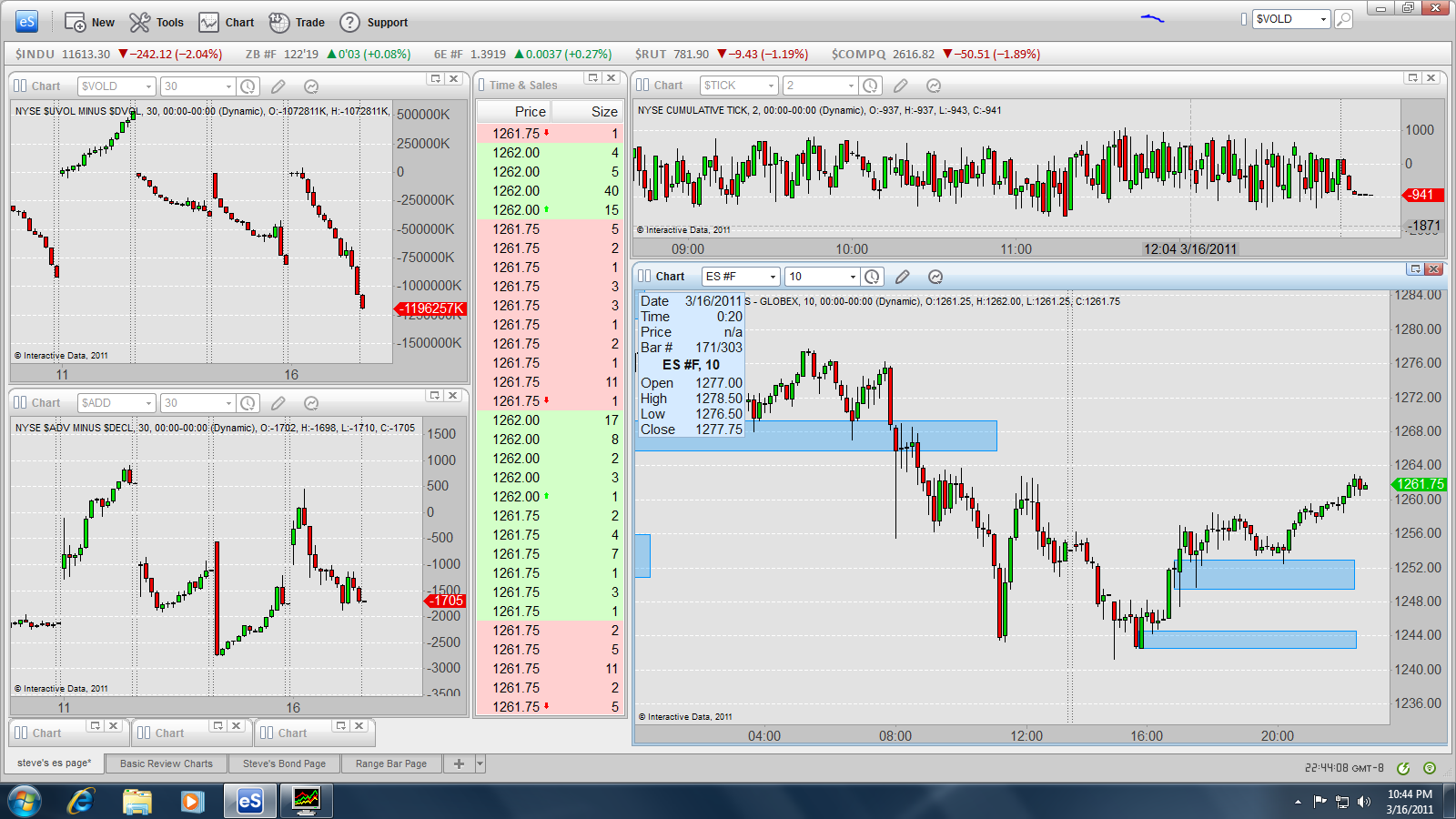Open time template clock in $ADD chart

(x=248, y=403)
